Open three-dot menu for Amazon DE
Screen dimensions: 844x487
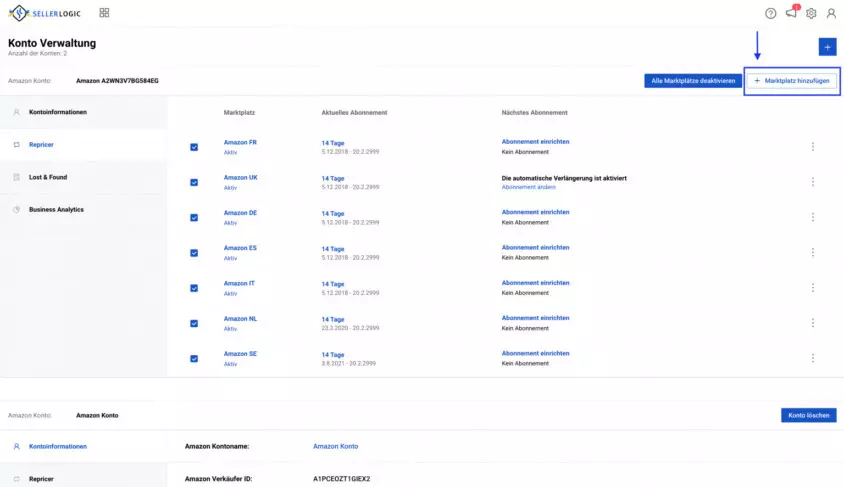(x=813, y=217)
